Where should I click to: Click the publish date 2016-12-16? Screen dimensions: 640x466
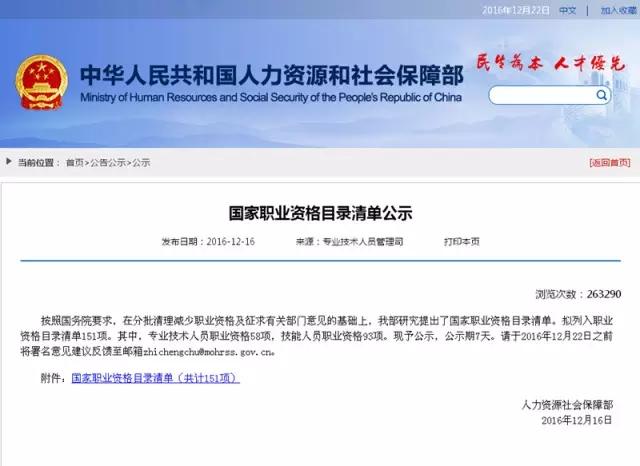click(x=231, y=242)
